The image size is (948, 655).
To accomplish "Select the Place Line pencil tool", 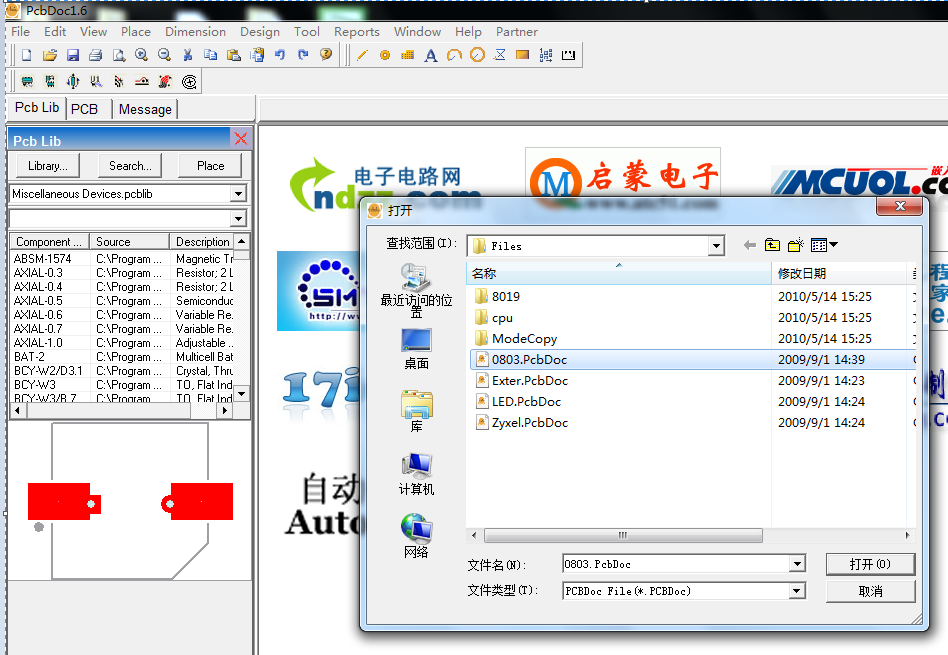I will pyautogui.click(x=362, y=55).
